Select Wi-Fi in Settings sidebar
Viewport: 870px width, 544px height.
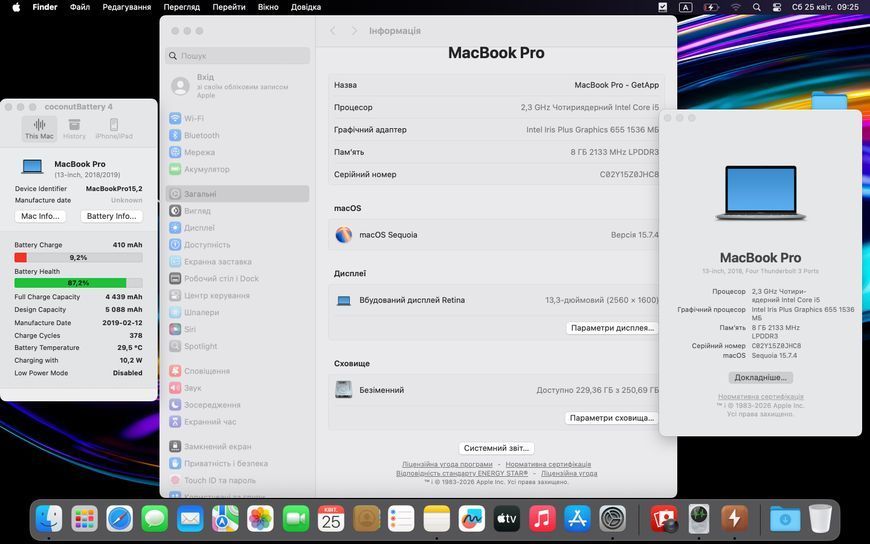tap(237, 118)
